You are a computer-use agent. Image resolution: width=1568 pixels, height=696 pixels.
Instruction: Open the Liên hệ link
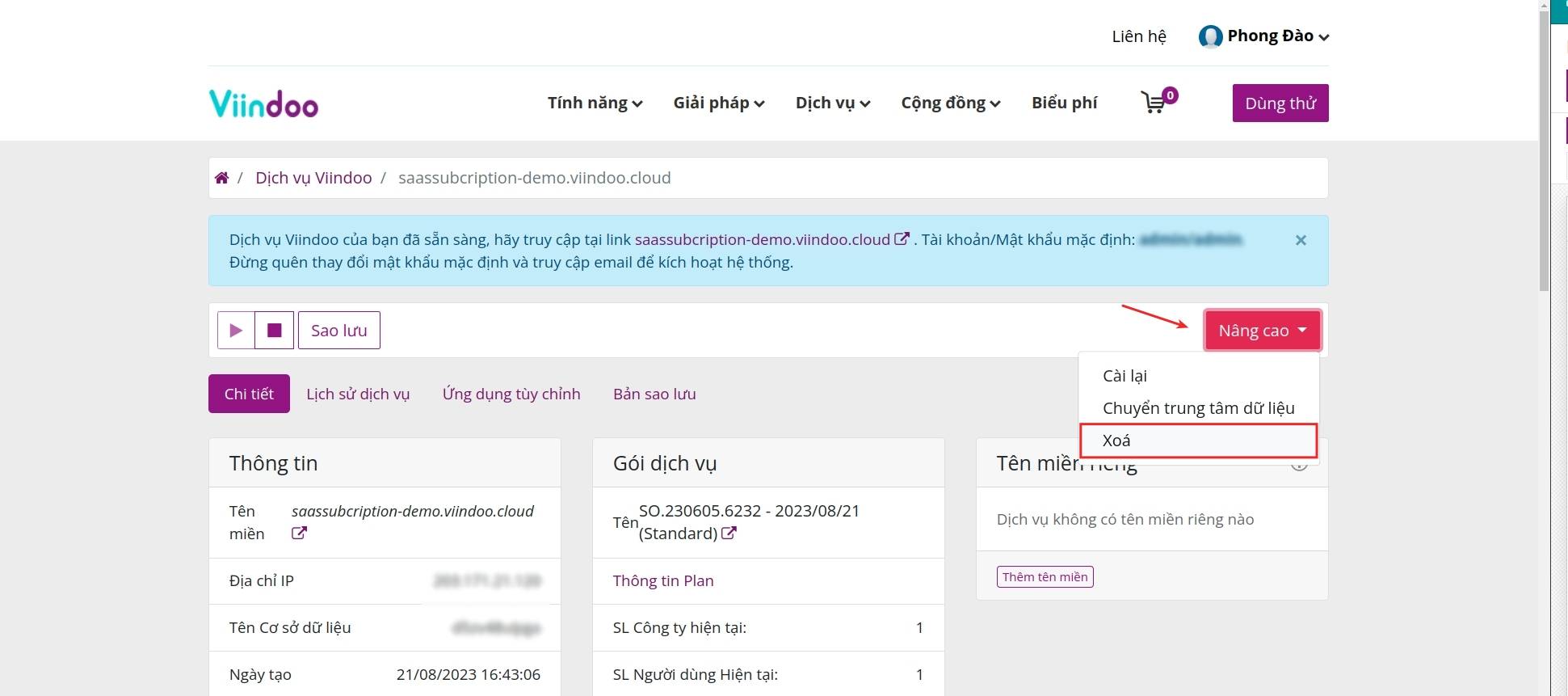1139,36
